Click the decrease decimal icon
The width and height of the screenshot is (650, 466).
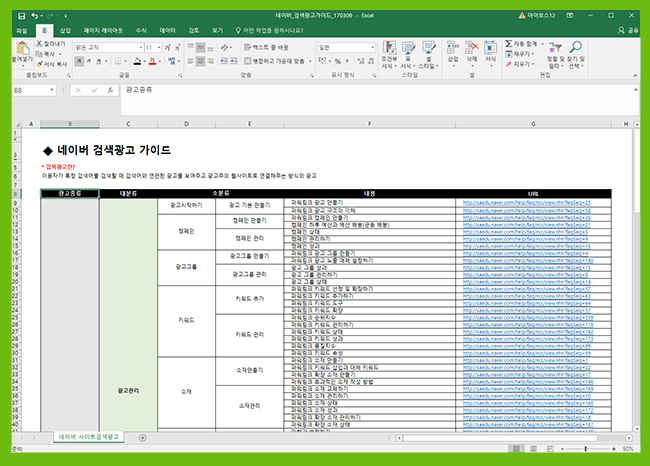[371, 61]
